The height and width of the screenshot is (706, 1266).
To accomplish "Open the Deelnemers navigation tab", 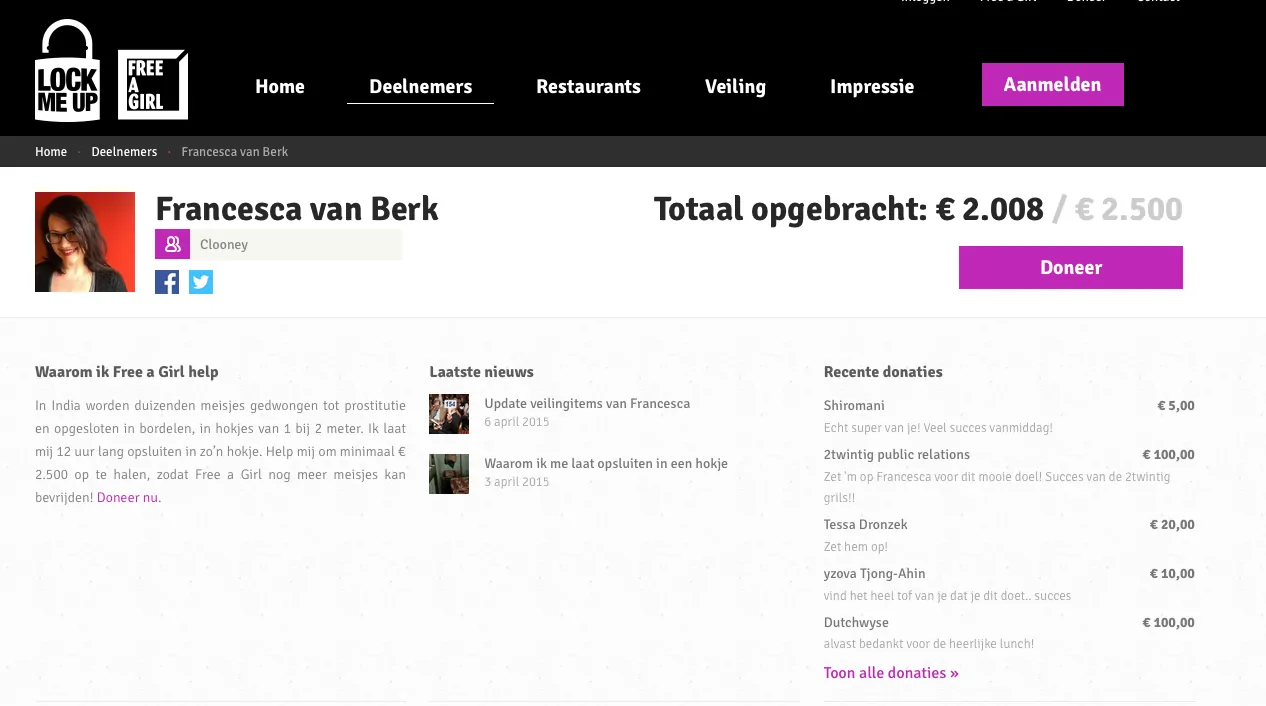I will point(420,87).
